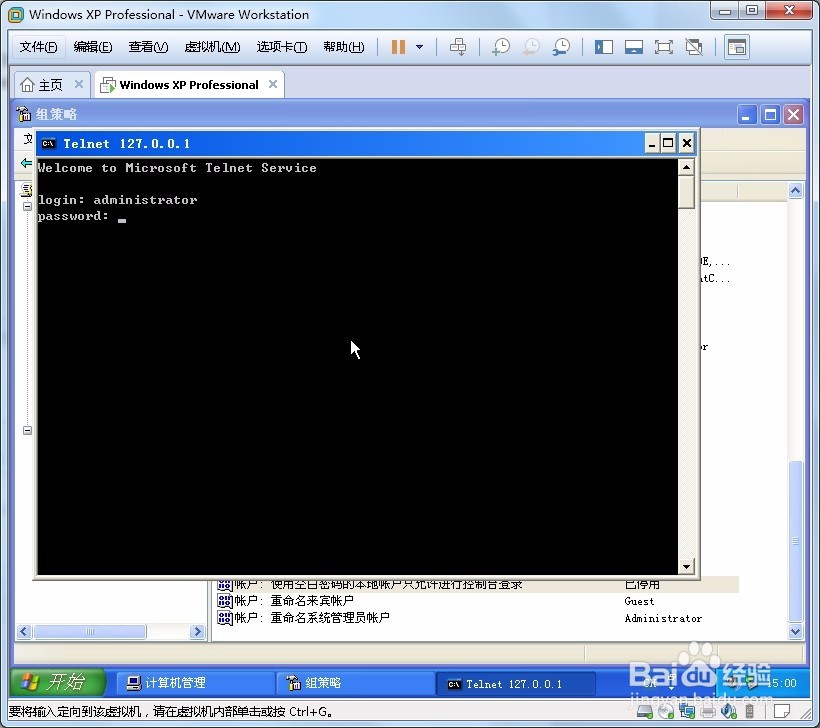Viewport: 820px width, 728px height.
Task: Toggle full screen mode for the VM
Action: [663, 46]
